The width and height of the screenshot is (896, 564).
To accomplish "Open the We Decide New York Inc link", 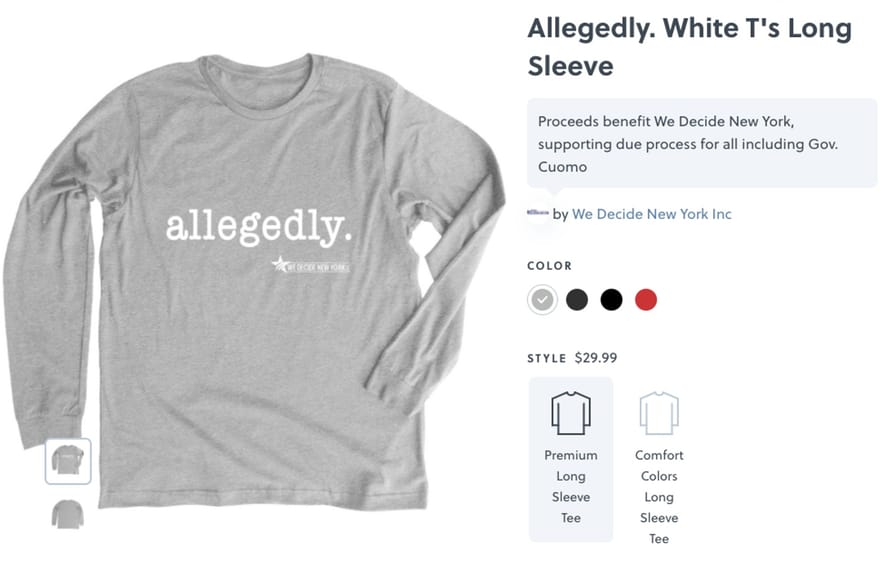I will tap(651, 214).
